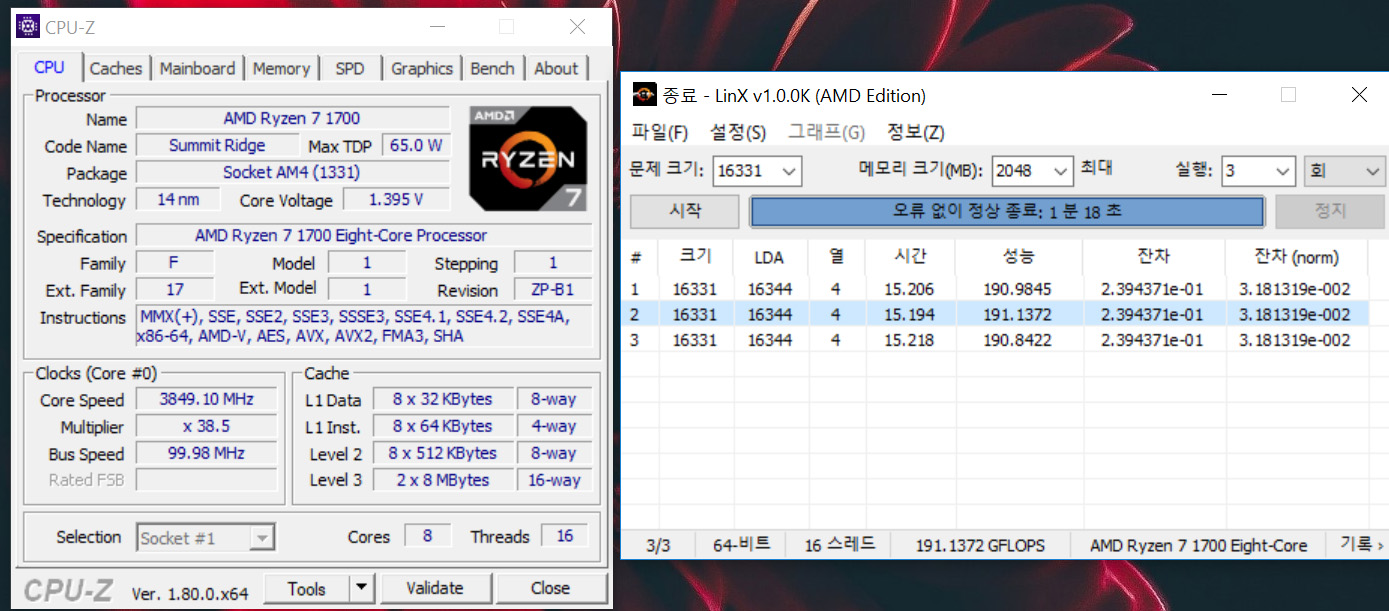Show the About tab in CPU-Z
This screenshot has height=611, width=1389.
[x=556, y=68]
